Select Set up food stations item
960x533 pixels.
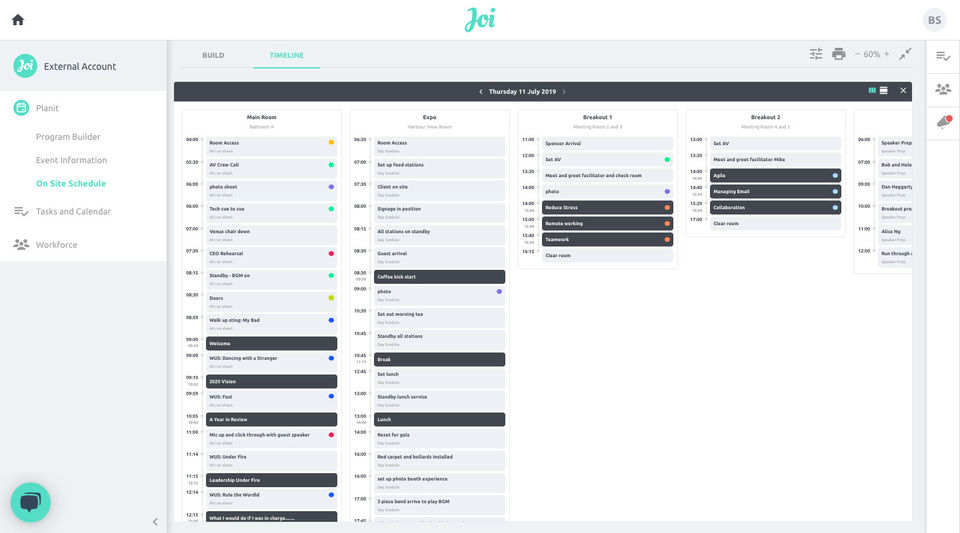click(x=439, y=168)
